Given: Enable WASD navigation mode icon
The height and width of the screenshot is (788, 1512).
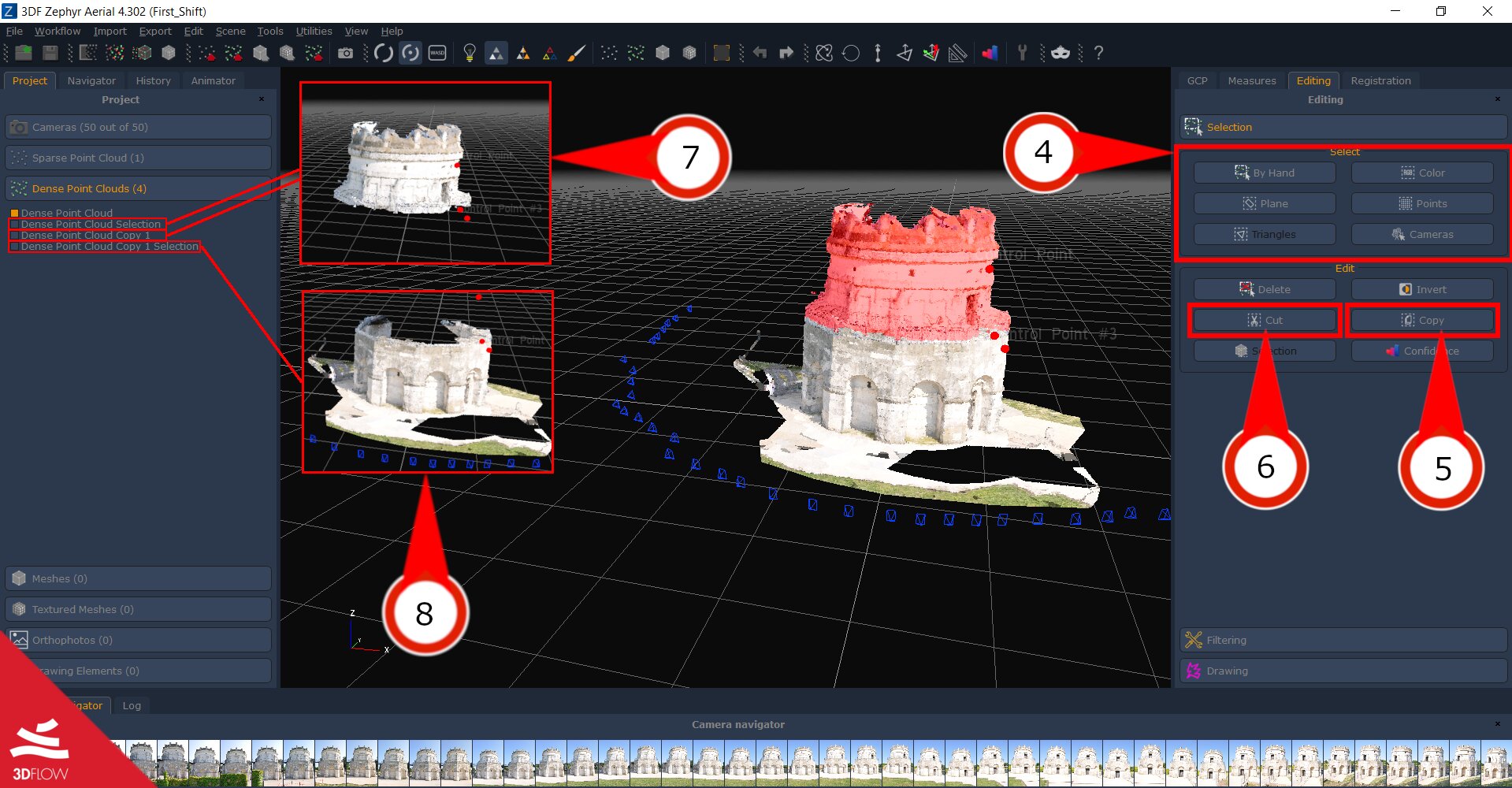Looking at the screenshot, I should tap(437, 53).
